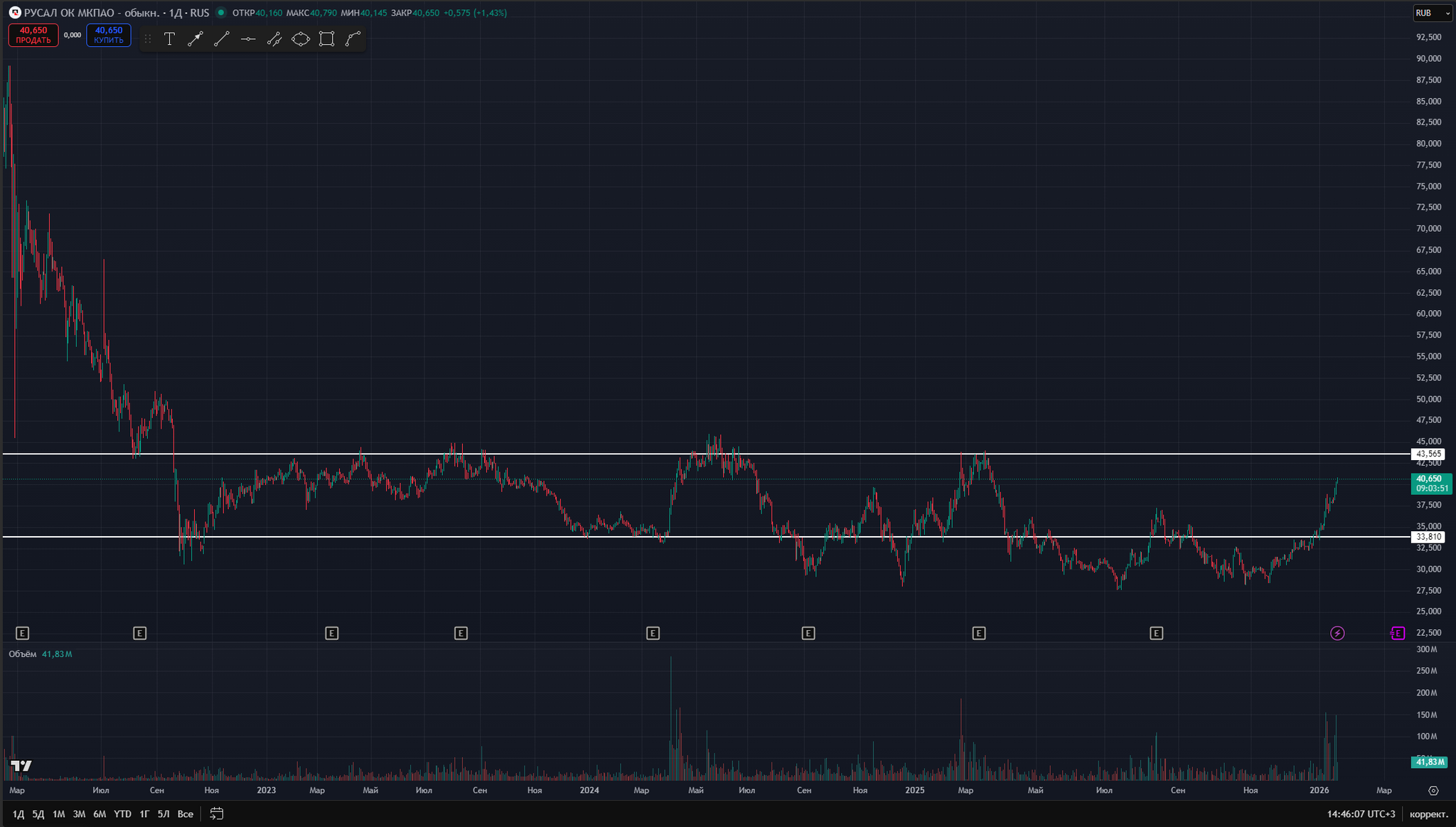Click the earnings marker near March 2024

coord(653,633)
